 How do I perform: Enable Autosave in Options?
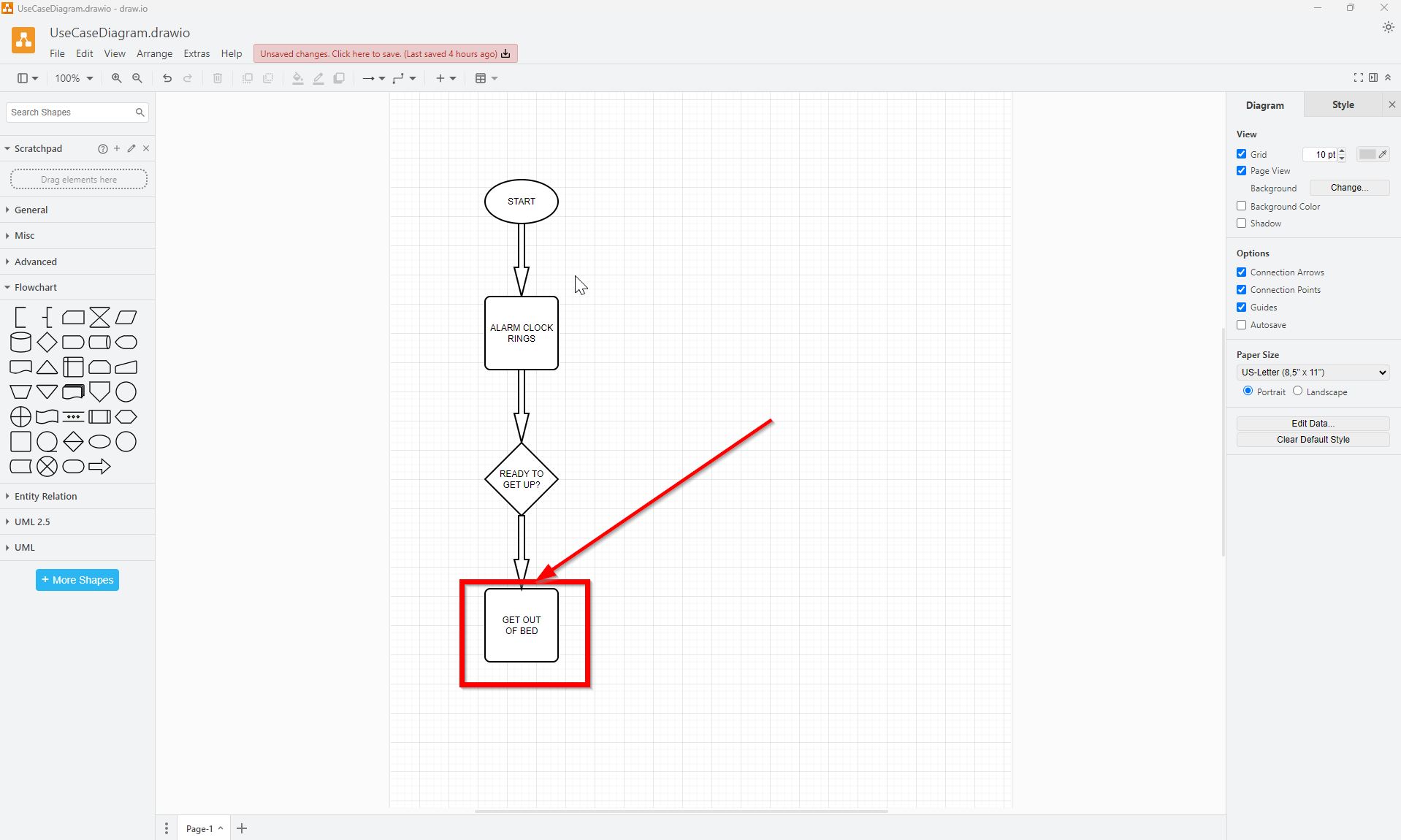(x=1241, y=324)
